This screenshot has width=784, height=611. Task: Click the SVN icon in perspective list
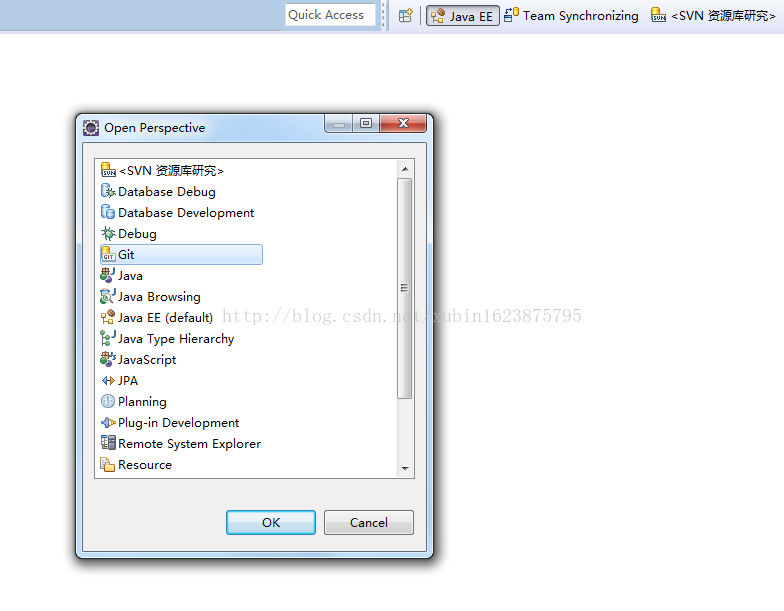pos(108,170)
